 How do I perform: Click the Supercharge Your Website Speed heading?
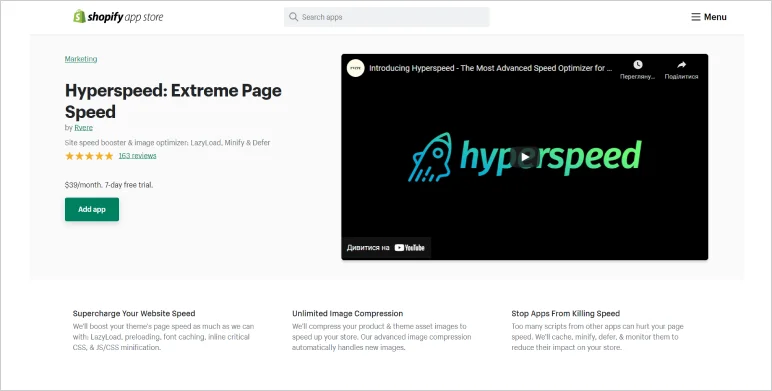pyautogui.click(x=134, y=313)
